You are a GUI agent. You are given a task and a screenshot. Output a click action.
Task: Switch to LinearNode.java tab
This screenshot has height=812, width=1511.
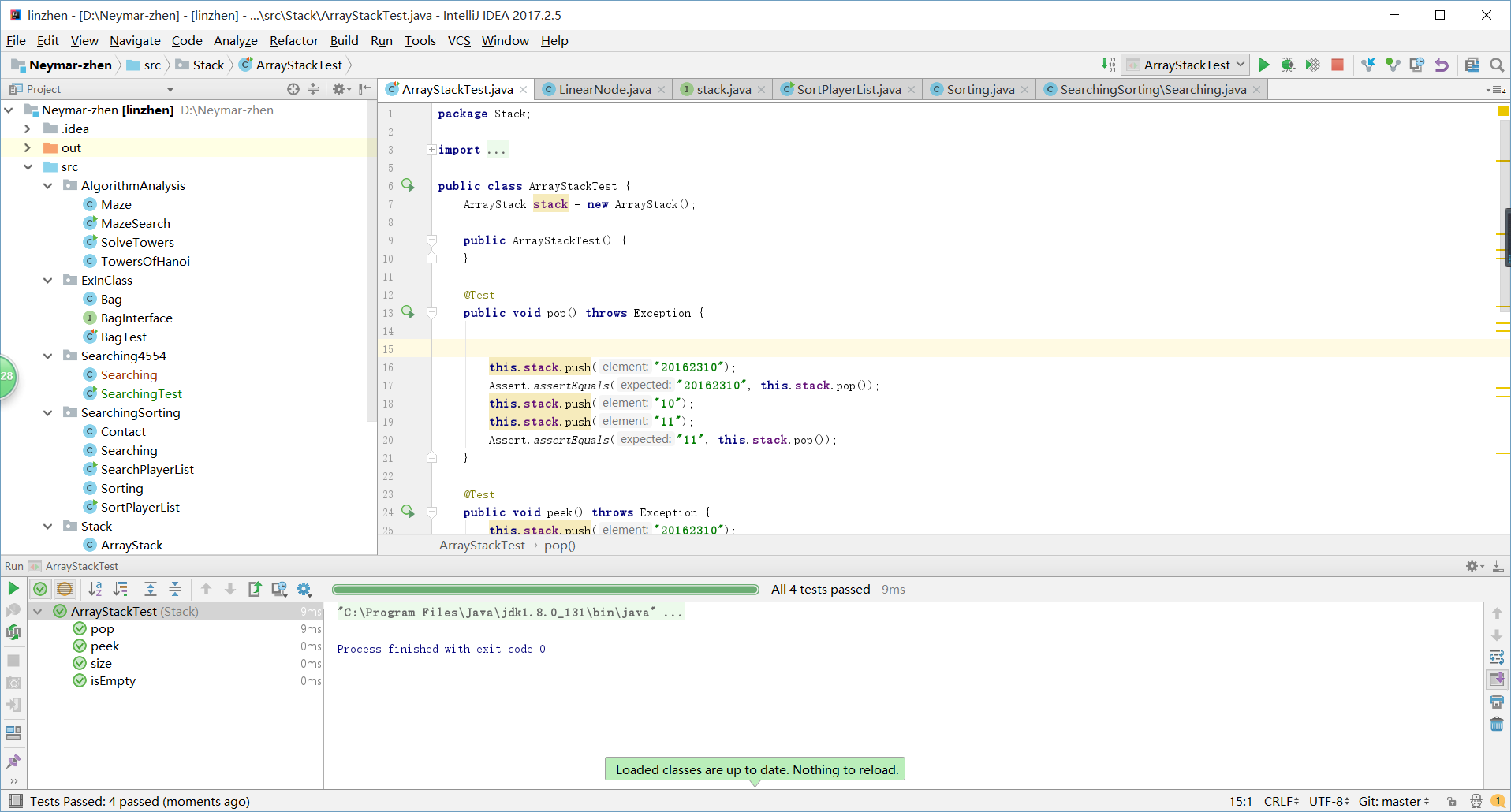(604, 89)
